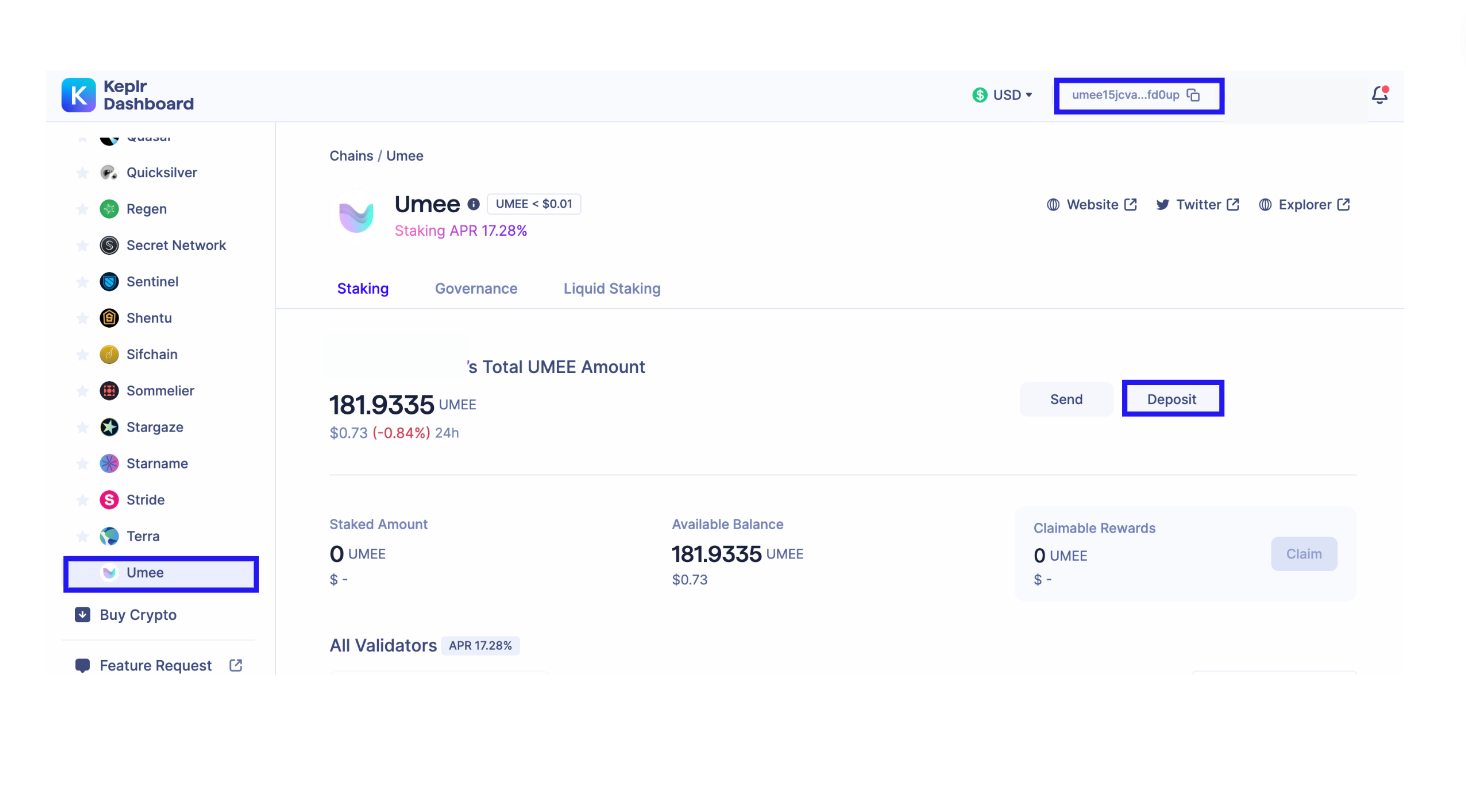Select Stride pink icon
The image size is (1466, 800).
pyautogui.click(x=109, y=500)
